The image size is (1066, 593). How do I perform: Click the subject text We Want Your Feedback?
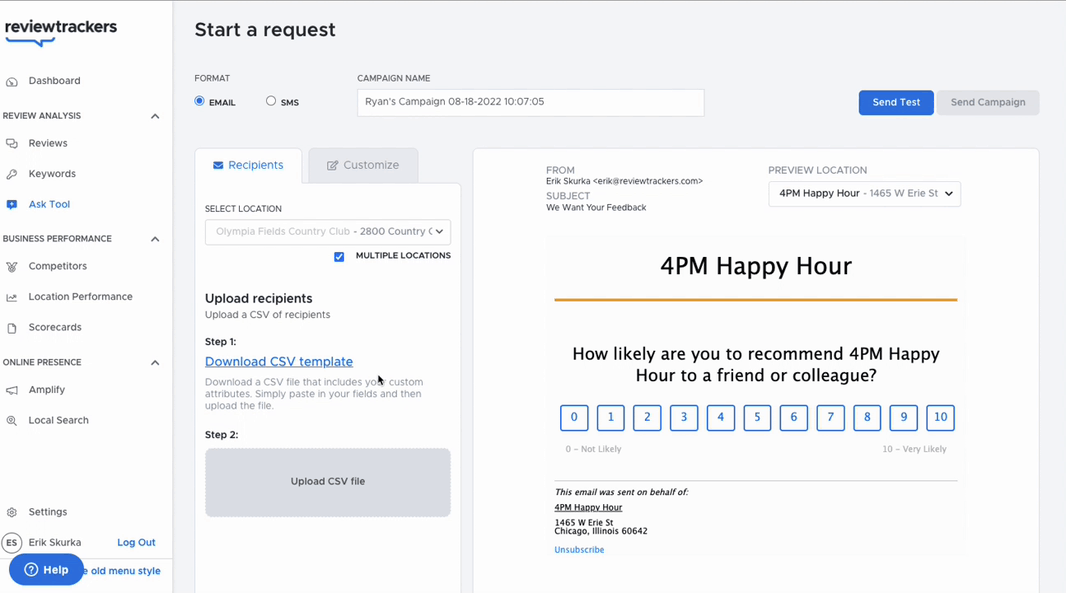pyautogui.click(x=596, y=208)
